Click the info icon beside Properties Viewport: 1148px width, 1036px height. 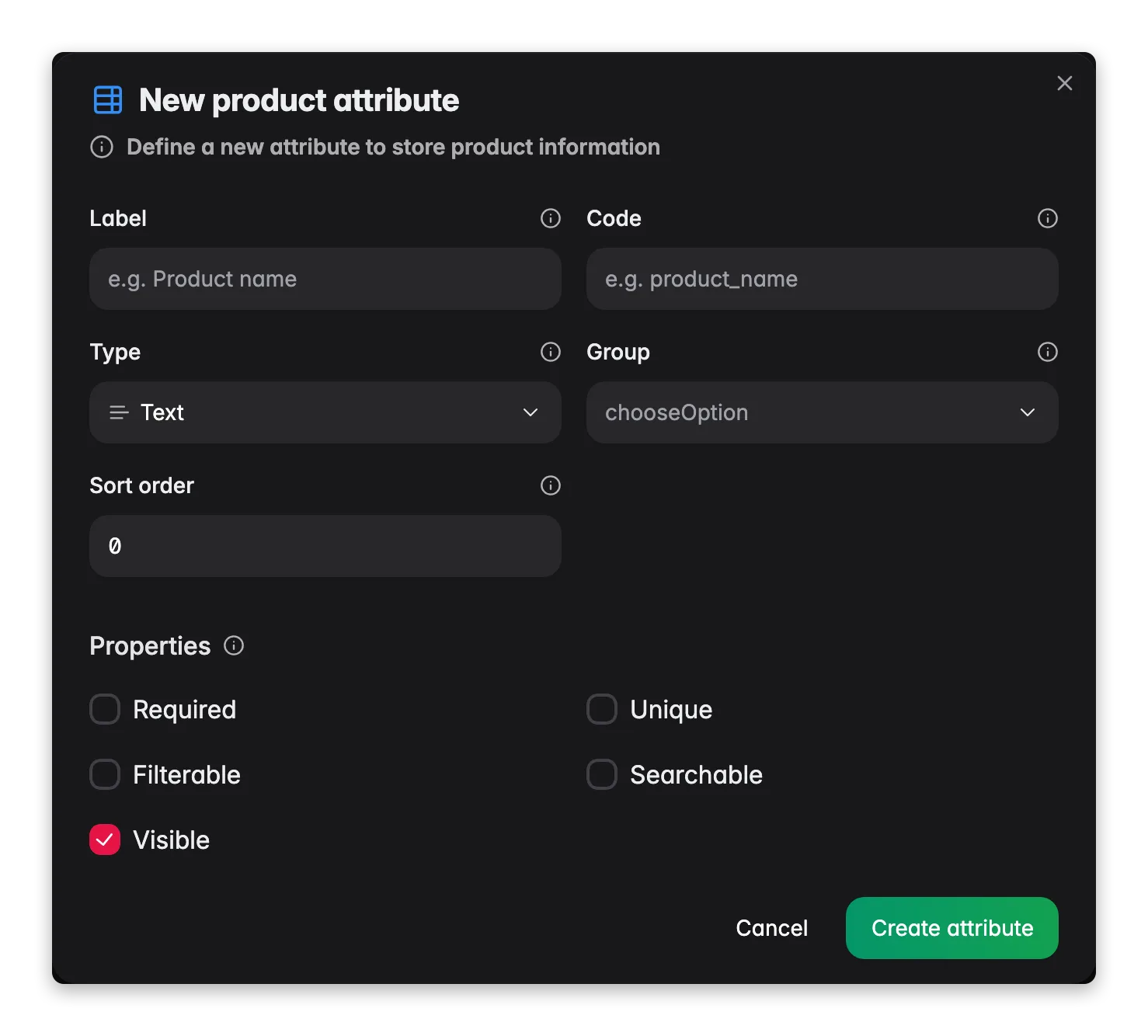coord(234,645)
